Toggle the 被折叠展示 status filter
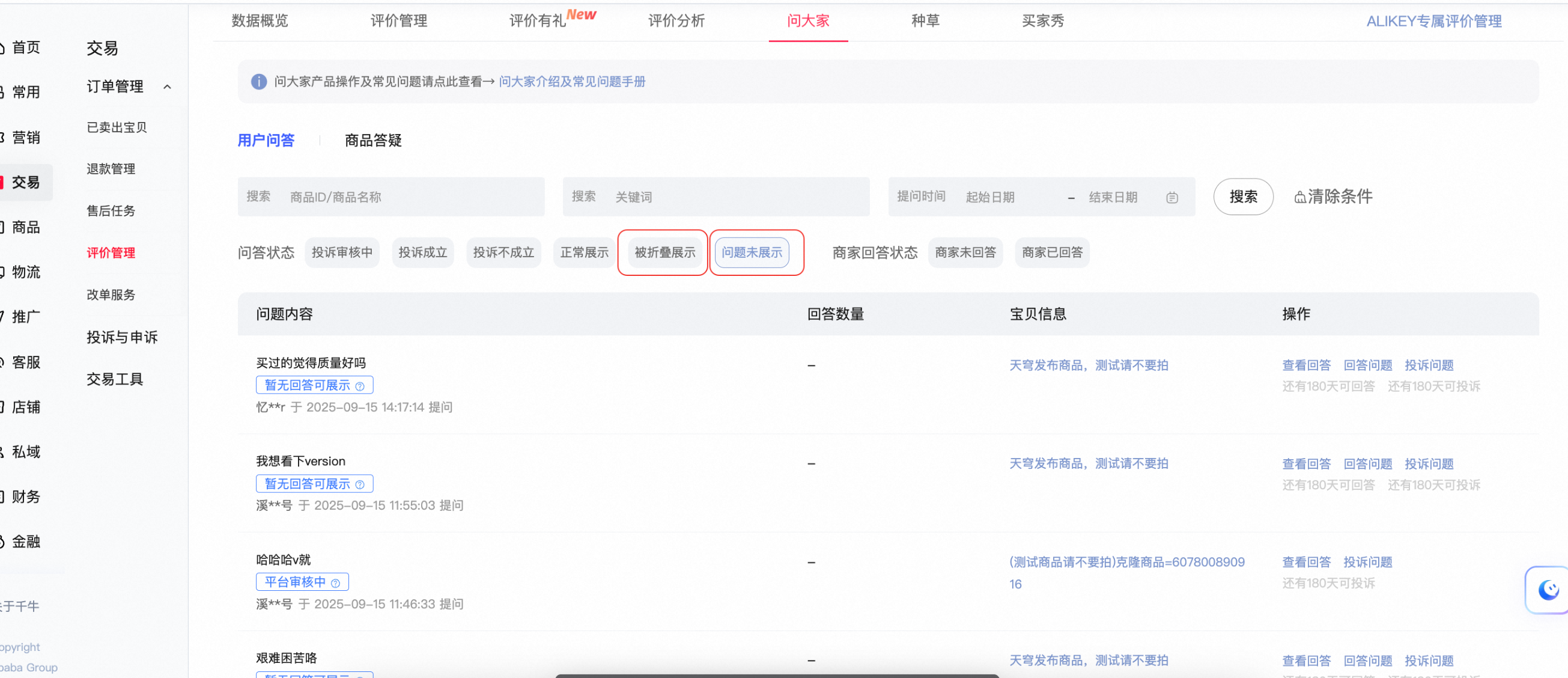This screenshot has width=1568, height=678. (x=664, y=253)
